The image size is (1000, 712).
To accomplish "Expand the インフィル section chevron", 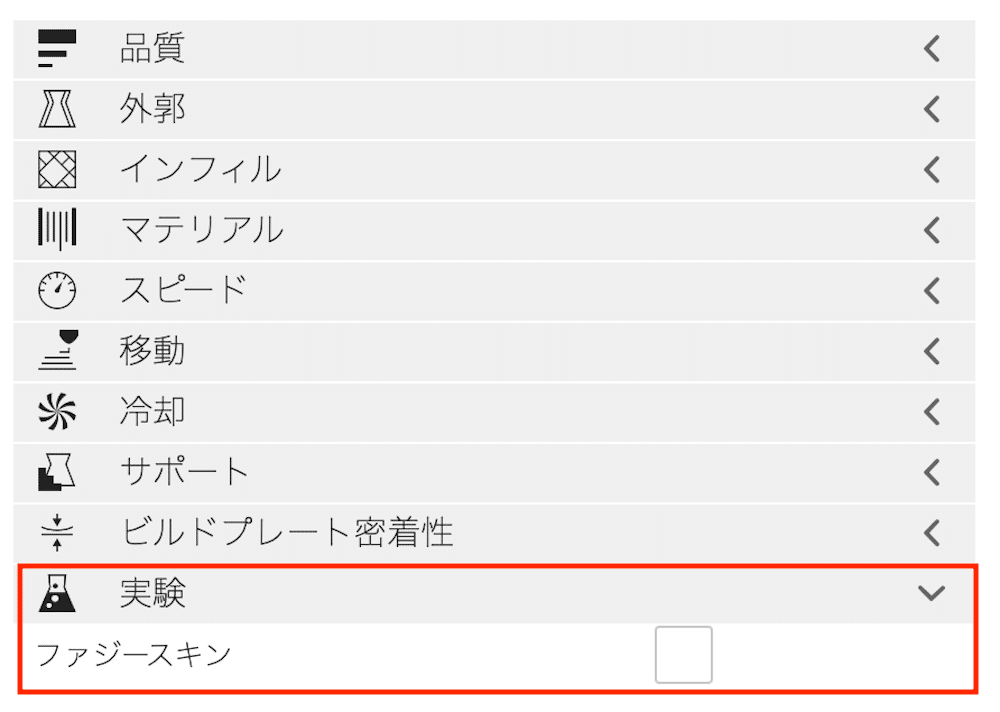I will point(932,170).
